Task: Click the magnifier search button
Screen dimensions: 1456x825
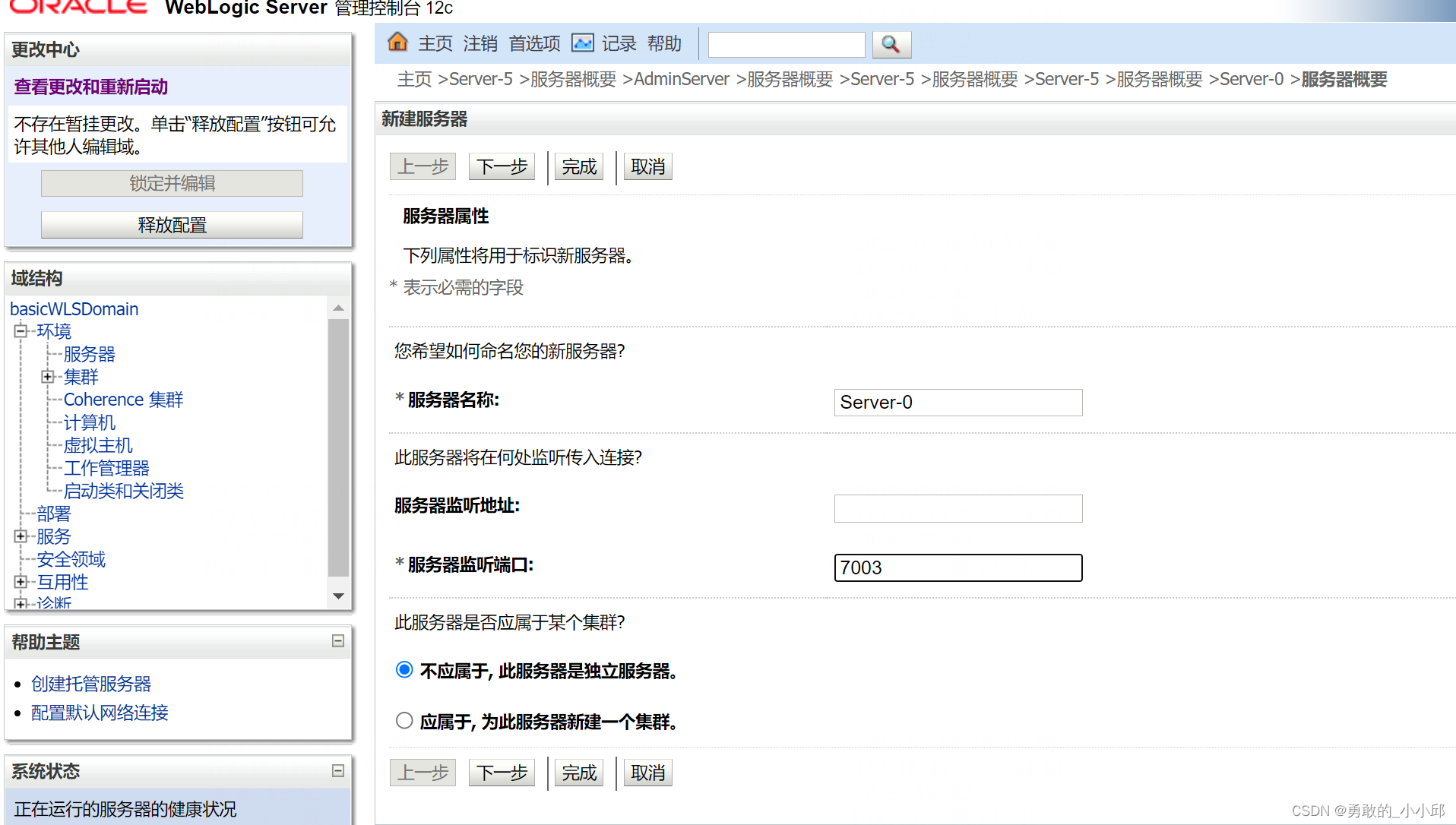Action: (x=891, y=45)
